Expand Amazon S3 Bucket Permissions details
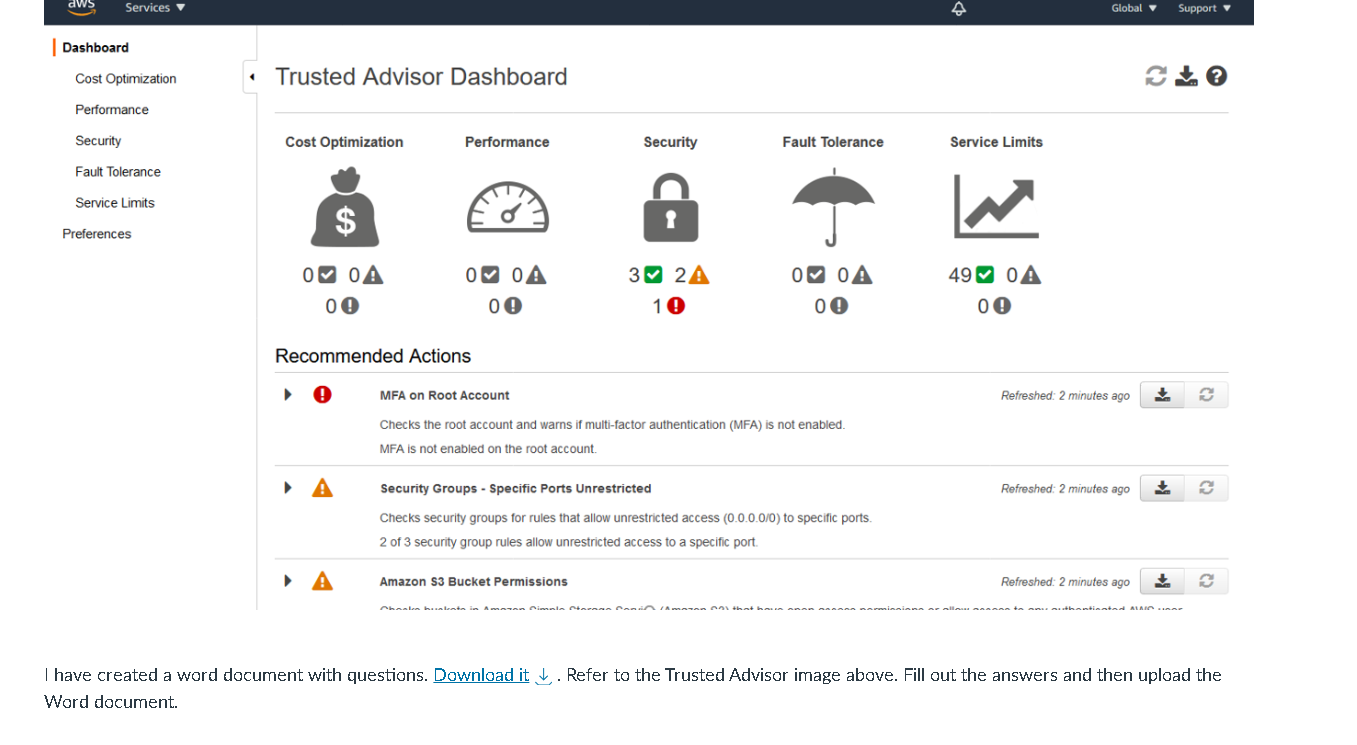This screenshot has height=745, width=1357. [x=287, y=580]
